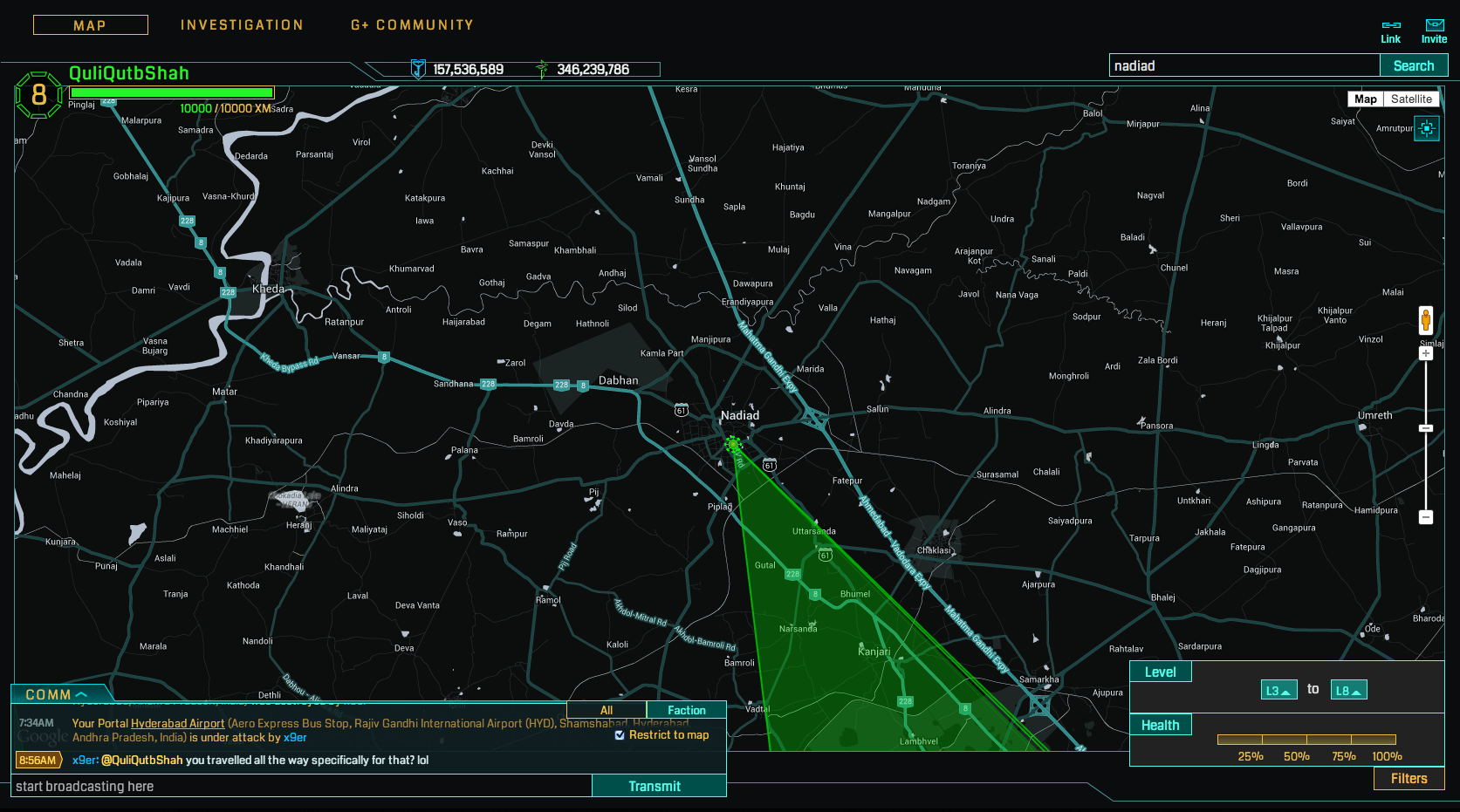Image resolution: width=1460 pixels, height=812 pixels.
Task: Zoom out with the map minus button
Action: point(1426,517)
